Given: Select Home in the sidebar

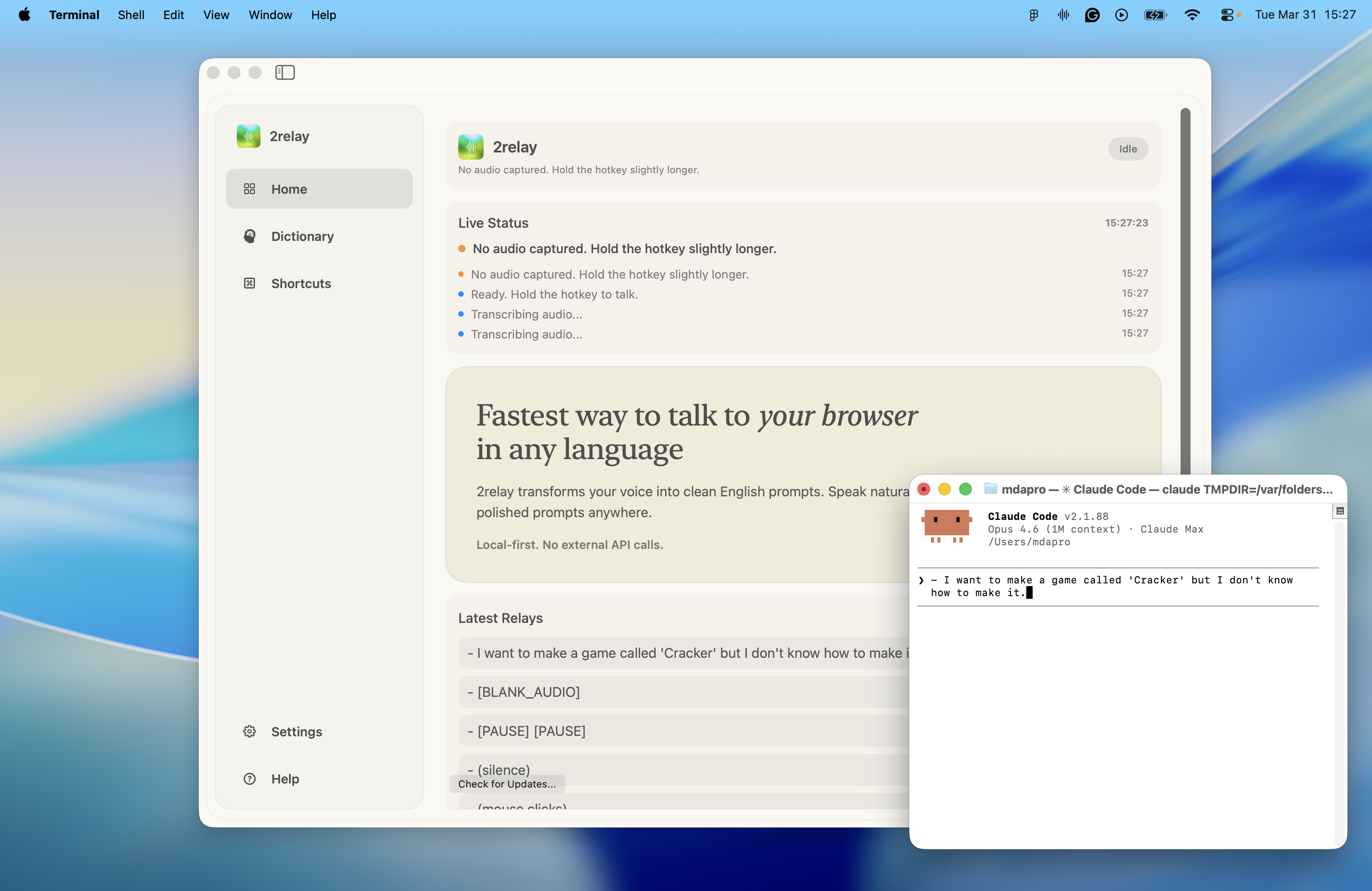Looking at the screenshot, I should point(319,189).
